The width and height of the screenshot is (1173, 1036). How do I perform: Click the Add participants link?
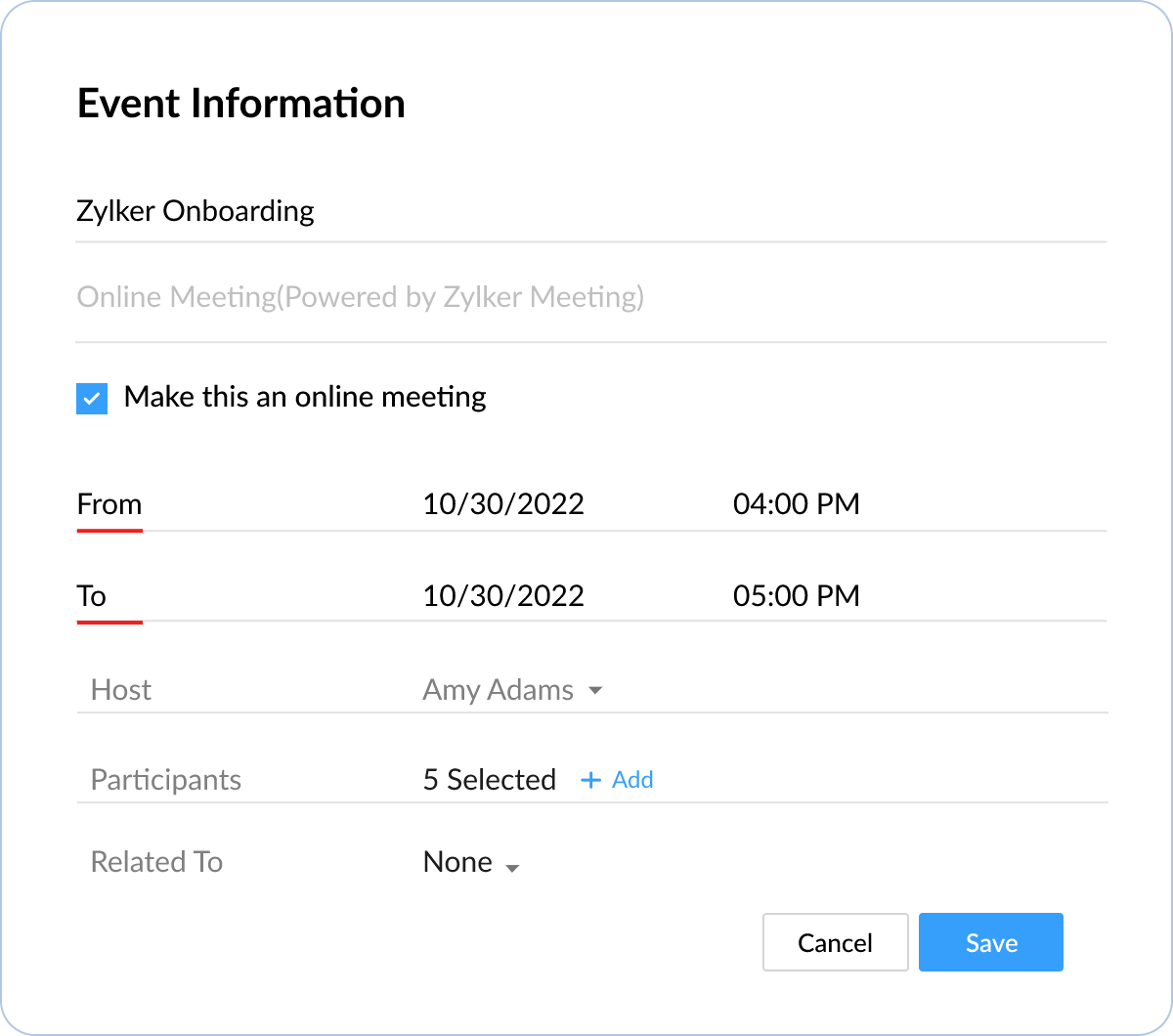click(632, 780)
